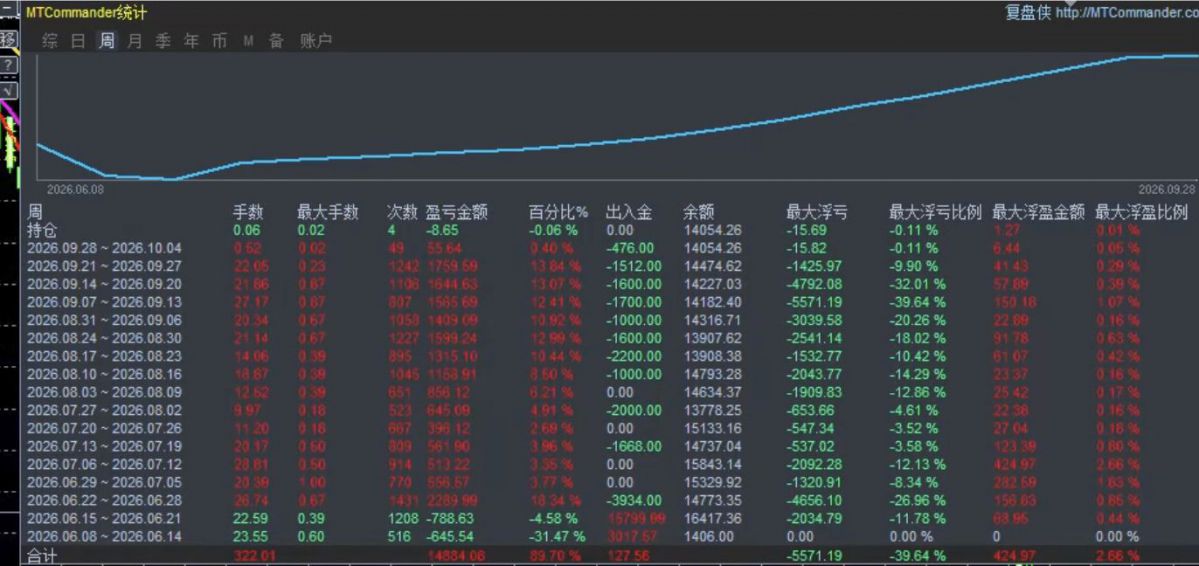Select the 2026.08.31 ~ 2026.09.06 week row
This screenshot has height=566, width=1199.
pyautogui.click(x=609, y=320)
